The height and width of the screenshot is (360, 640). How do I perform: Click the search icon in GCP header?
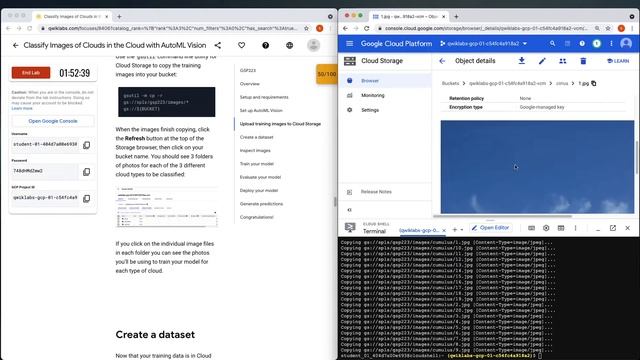pos(552,43)
